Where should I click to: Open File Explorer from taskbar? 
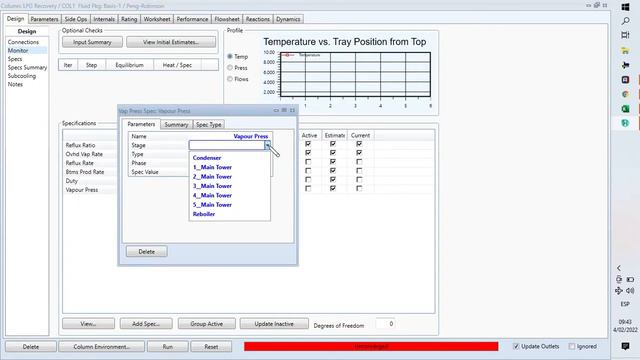pos(625,51)
